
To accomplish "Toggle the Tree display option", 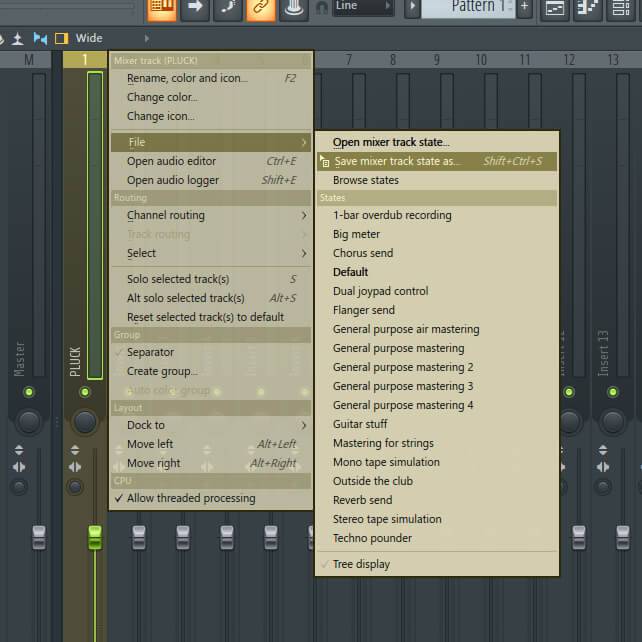I will (361, 564).
